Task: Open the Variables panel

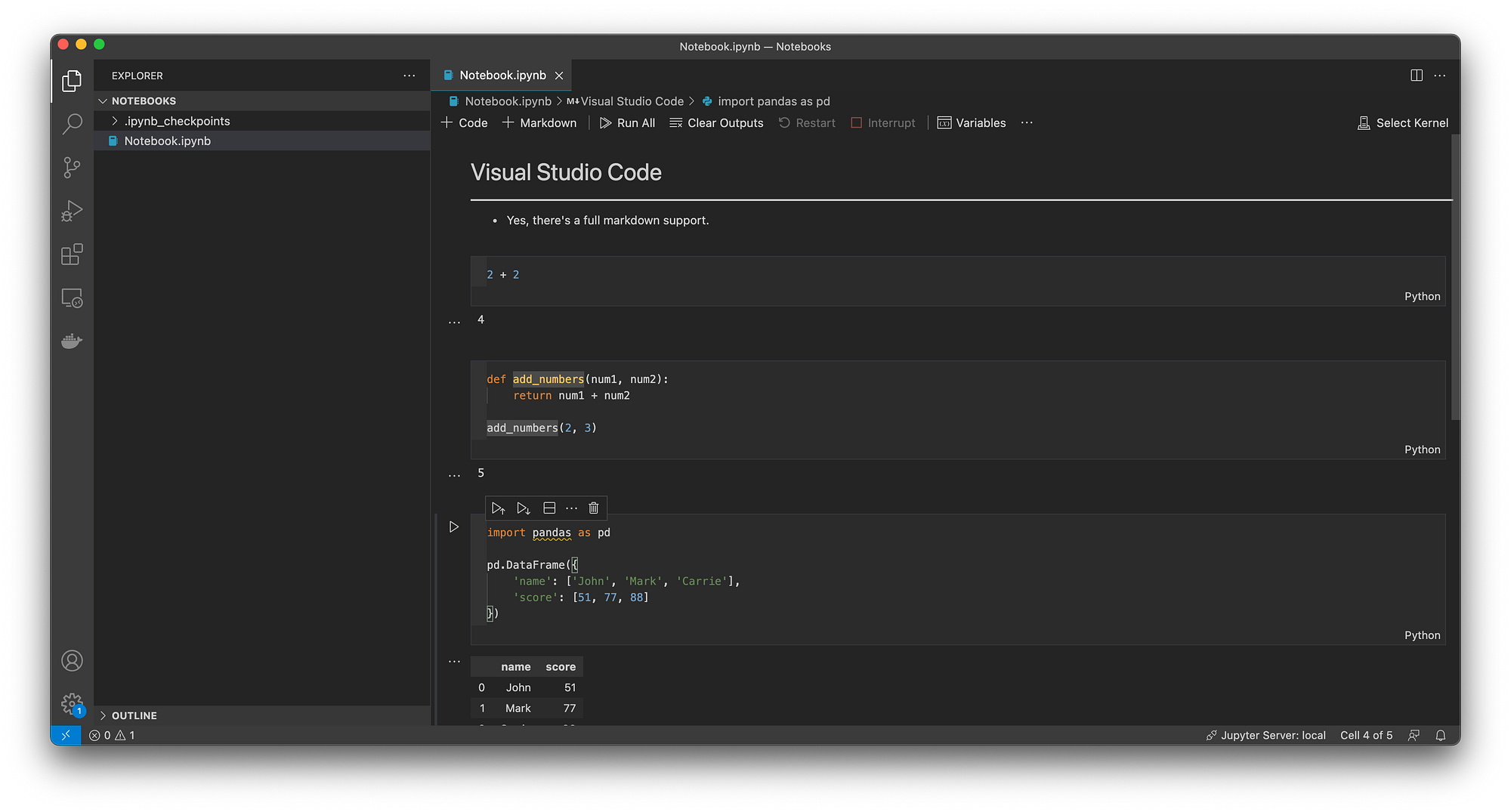Action: tap(972, 122)
